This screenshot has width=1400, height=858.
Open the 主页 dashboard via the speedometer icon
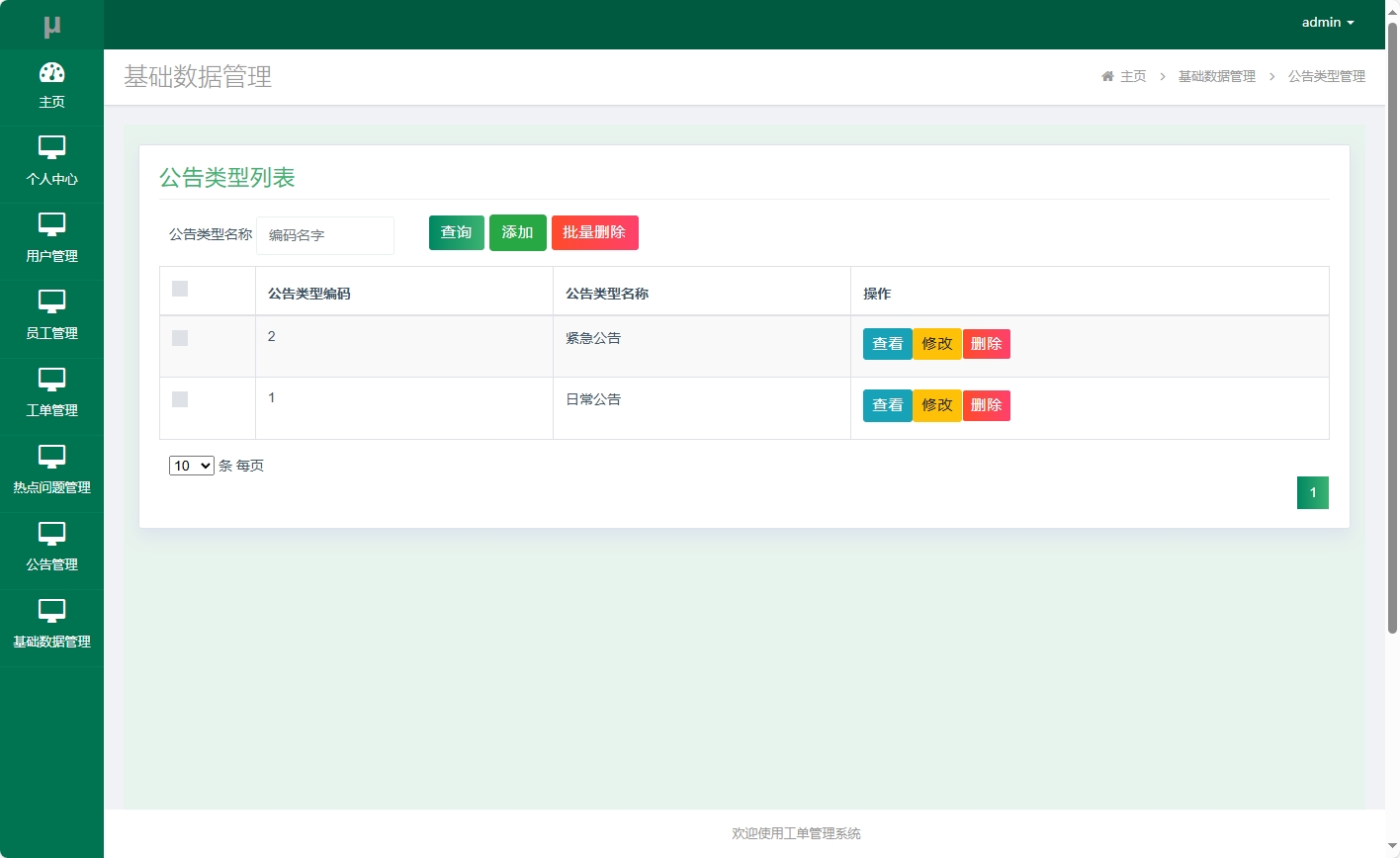tap(51, 71)
